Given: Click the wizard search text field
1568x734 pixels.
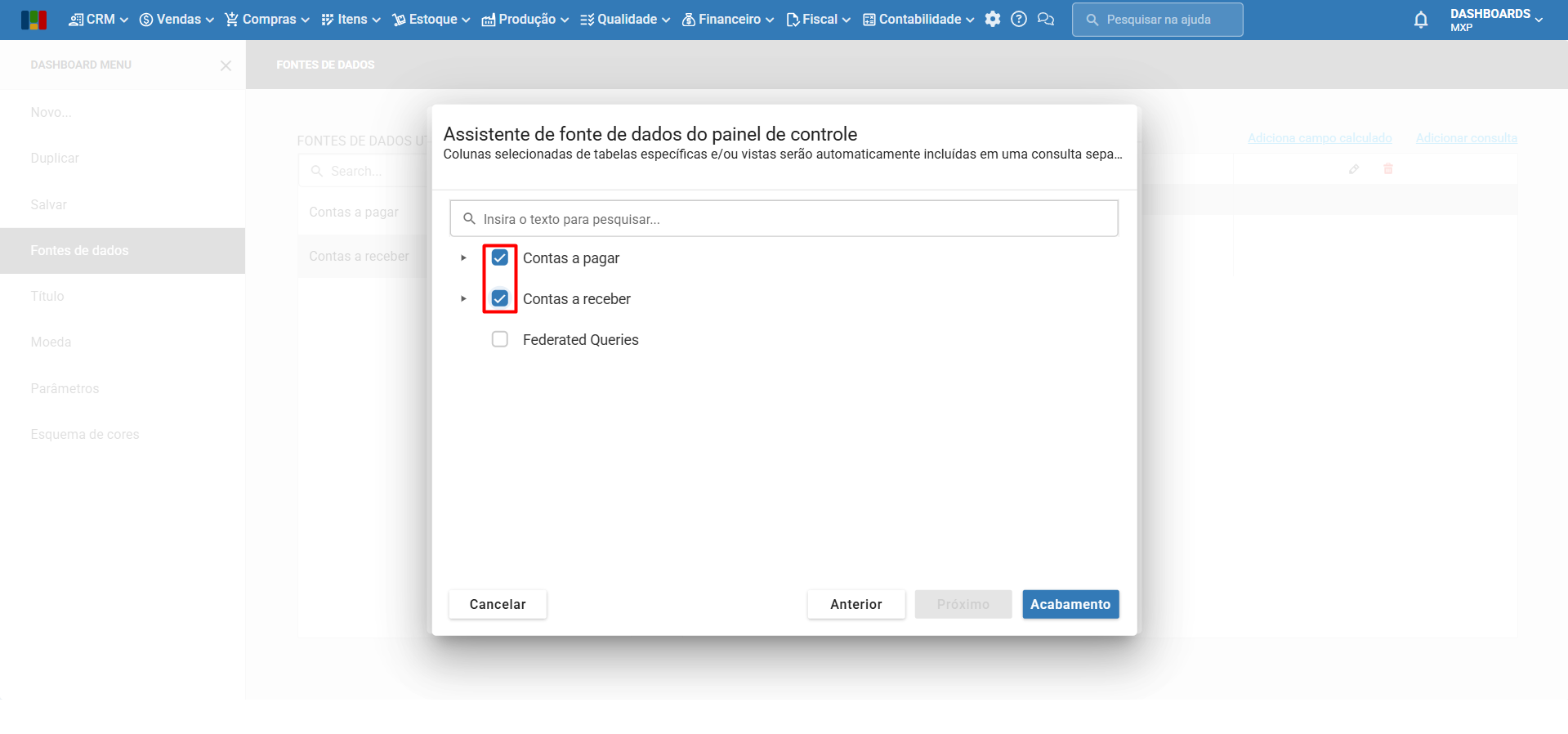Looking at the screenshot, I should (784, 219).
